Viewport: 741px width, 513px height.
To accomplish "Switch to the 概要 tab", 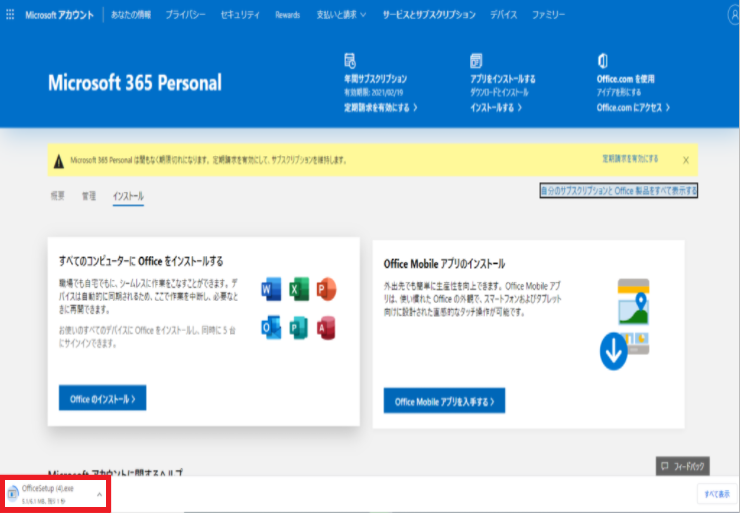I will click(58, 196).
